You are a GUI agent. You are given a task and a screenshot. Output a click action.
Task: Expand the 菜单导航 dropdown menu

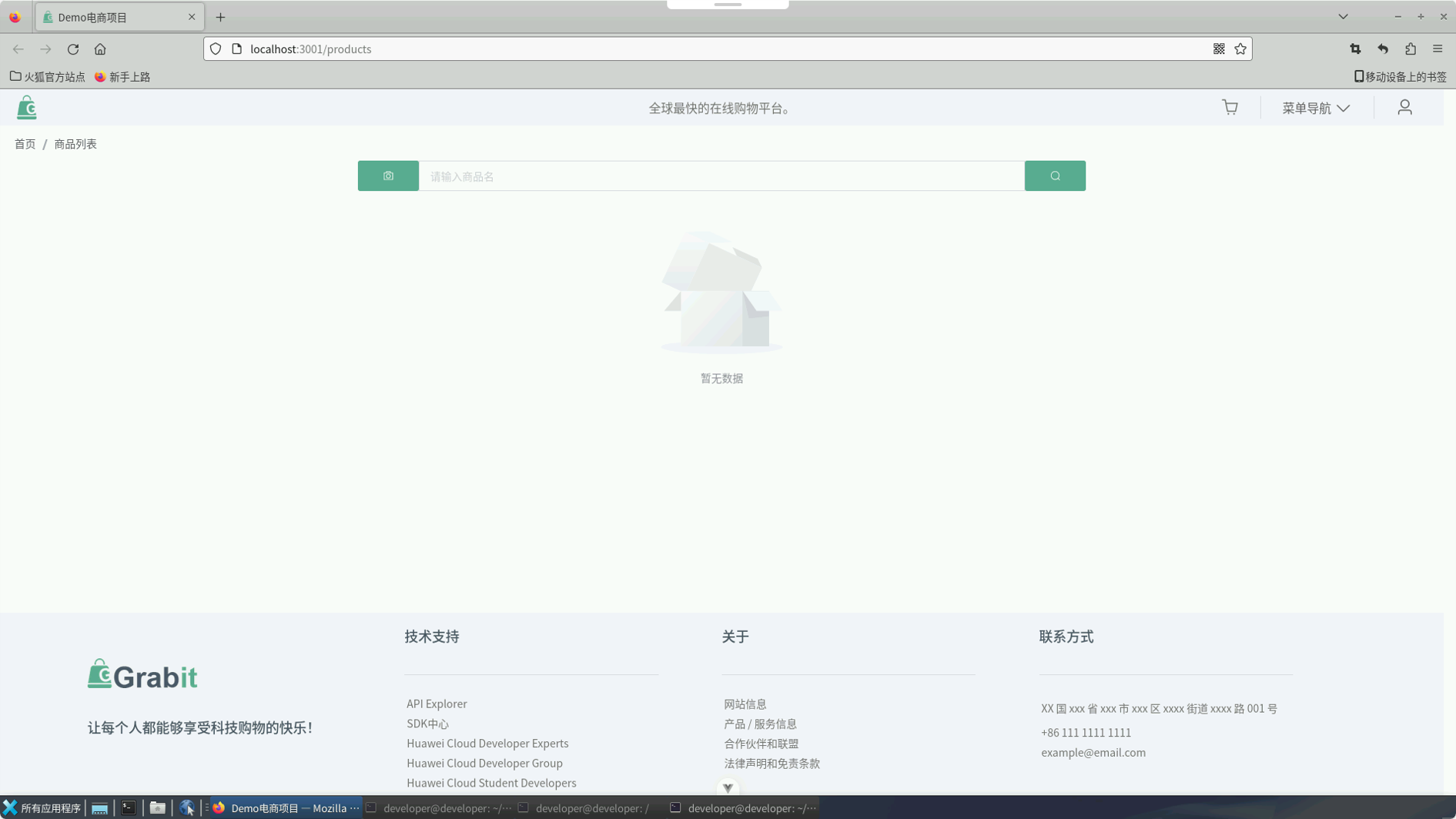coord(1316,109)
